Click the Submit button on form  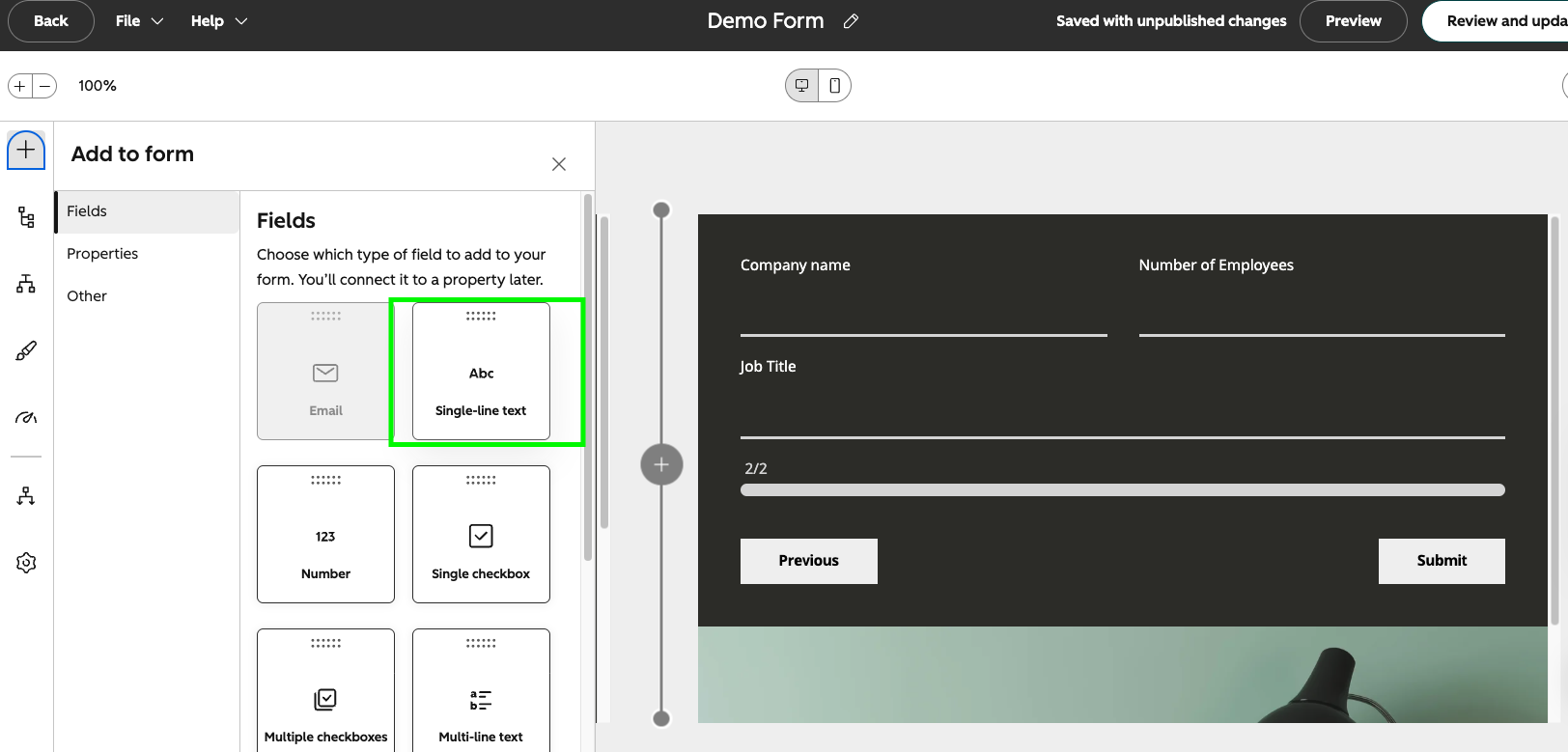(1442, 561)
